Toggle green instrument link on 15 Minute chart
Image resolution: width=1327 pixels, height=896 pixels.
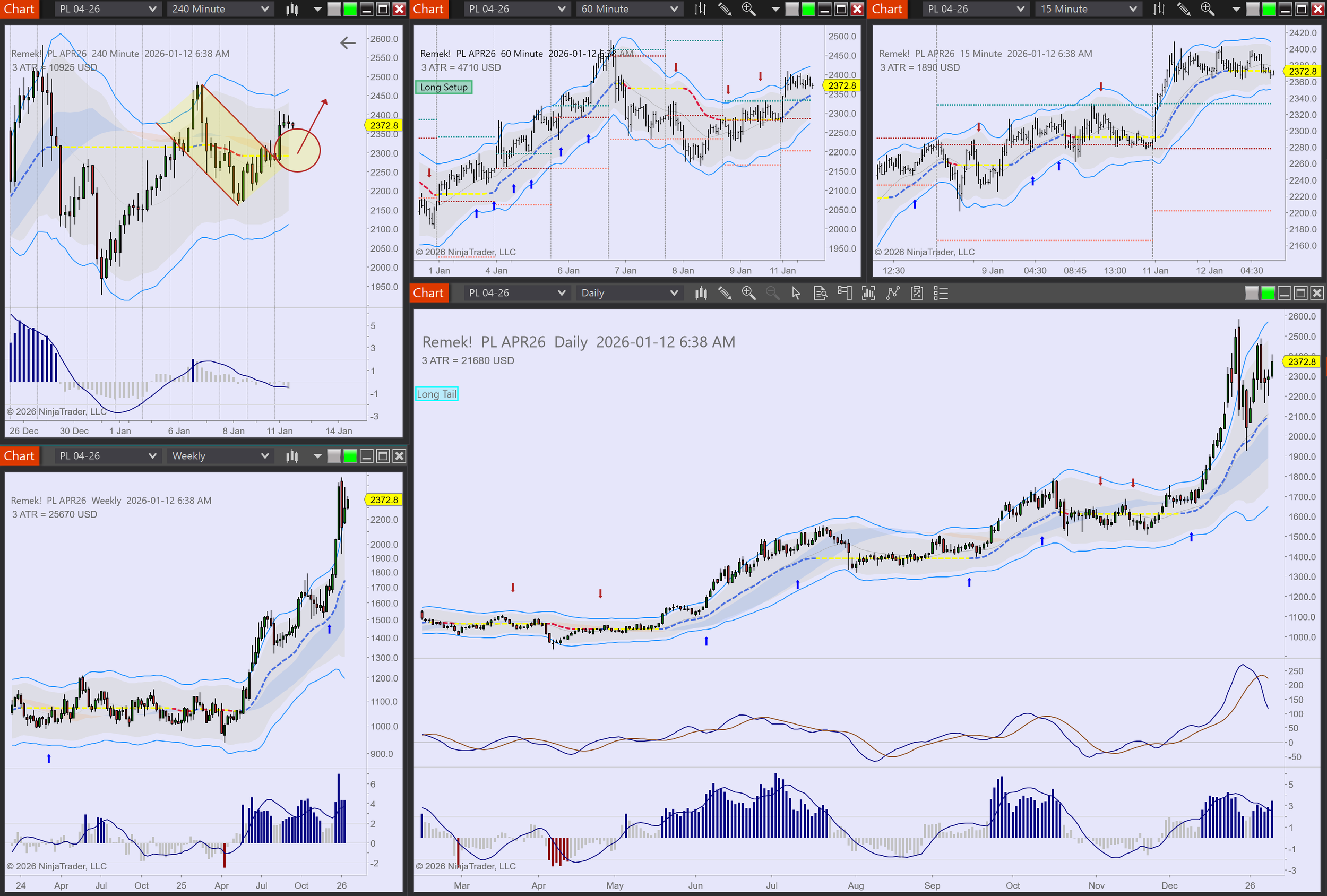1268,9
